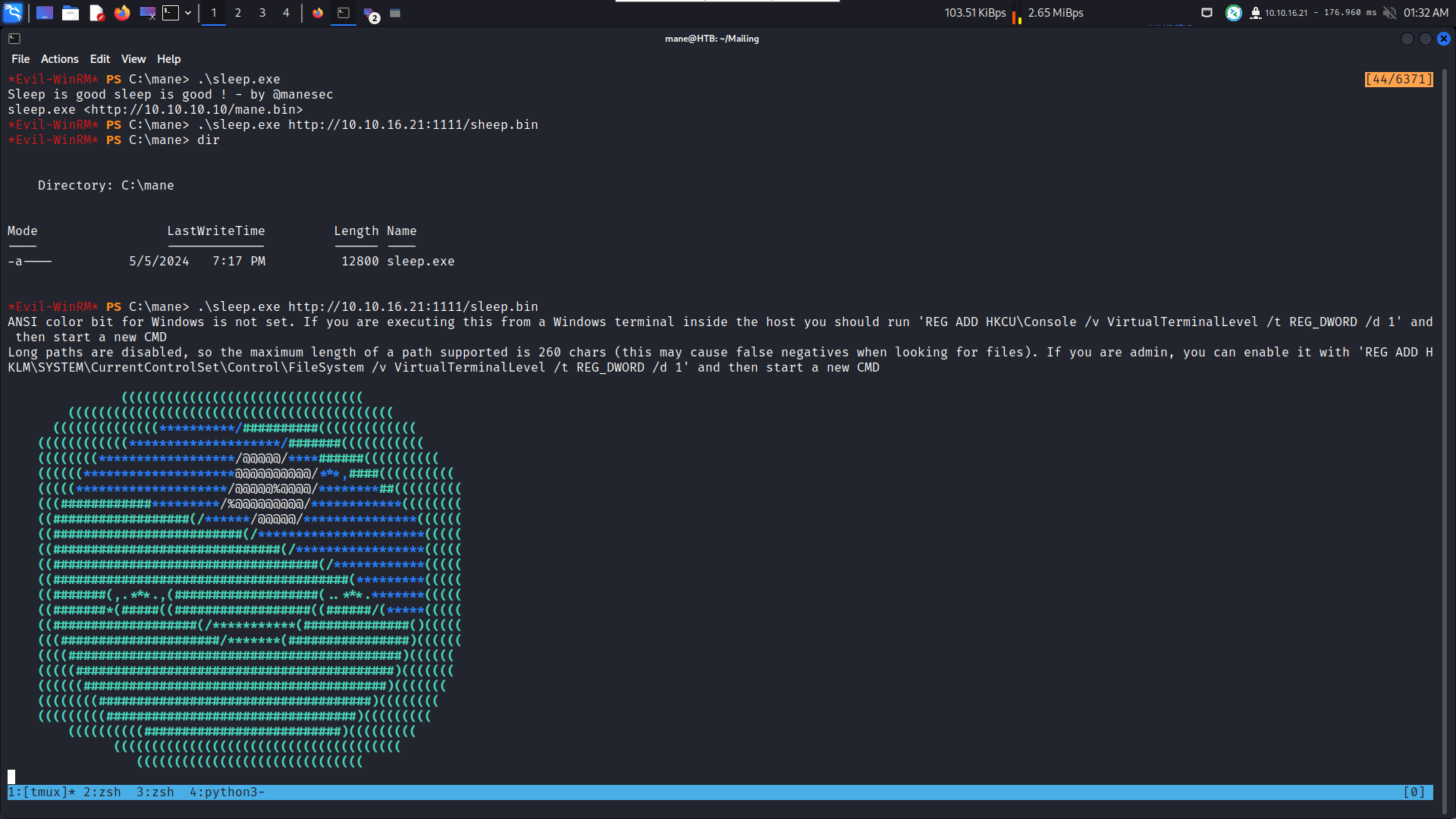1456x819 pixels.
Task: Click the terminal window menu icon in titlebar
Action: coord(14,39)
